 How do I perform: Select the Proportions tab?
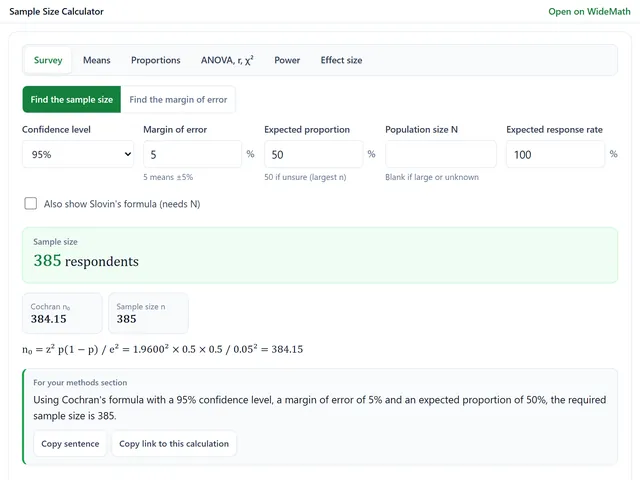pos(156,60)
